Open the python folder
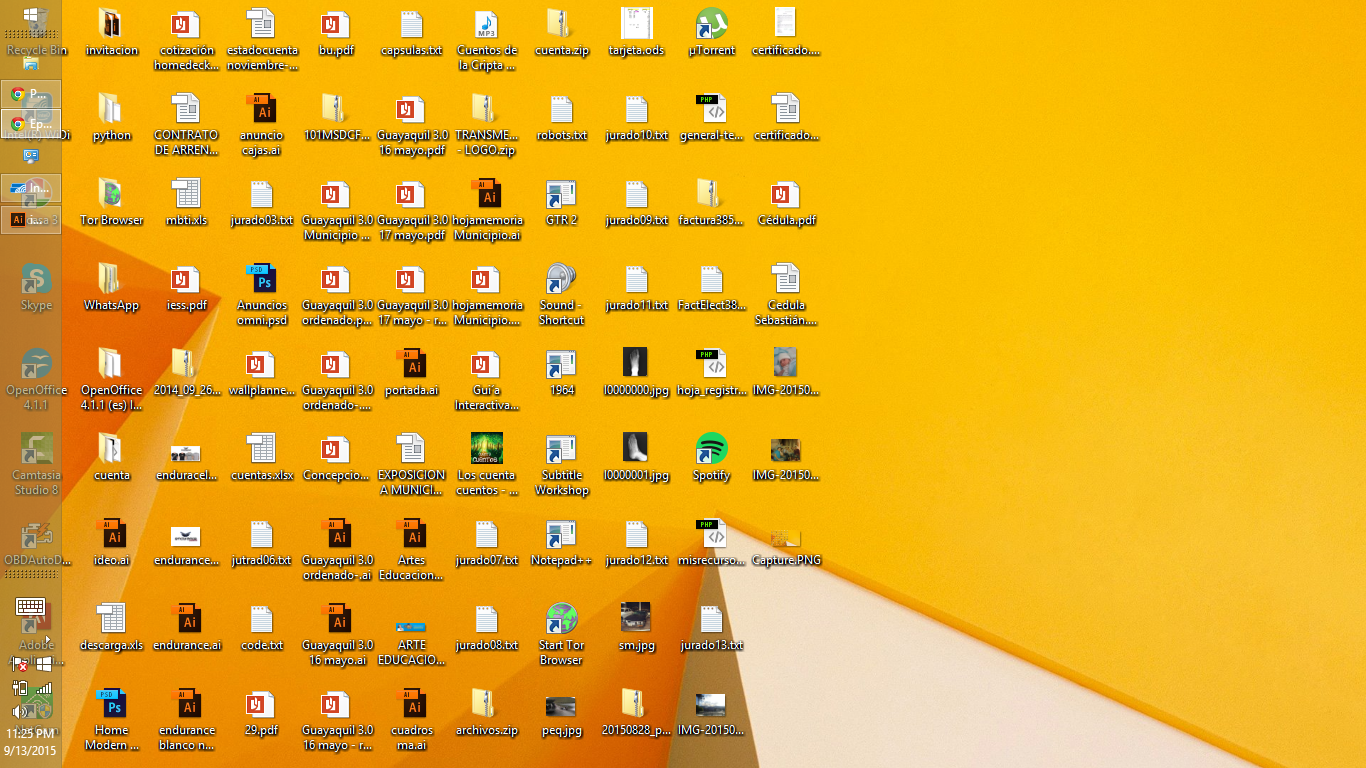Image resolution: width=1366 pixels, height=768 pixels. pyautogui.click(x=112, y=116)
